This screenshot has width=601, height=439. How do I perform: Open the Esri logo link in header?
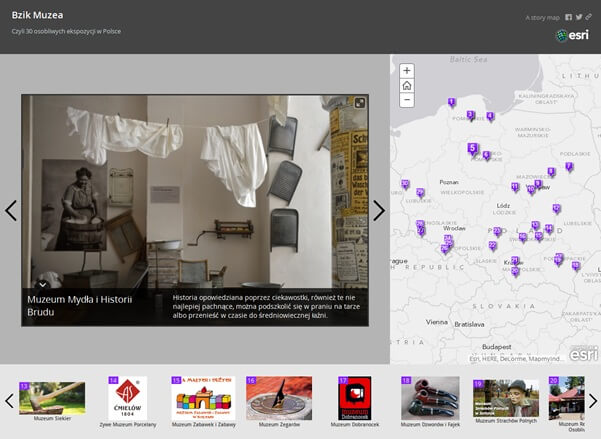click(572, 35)
